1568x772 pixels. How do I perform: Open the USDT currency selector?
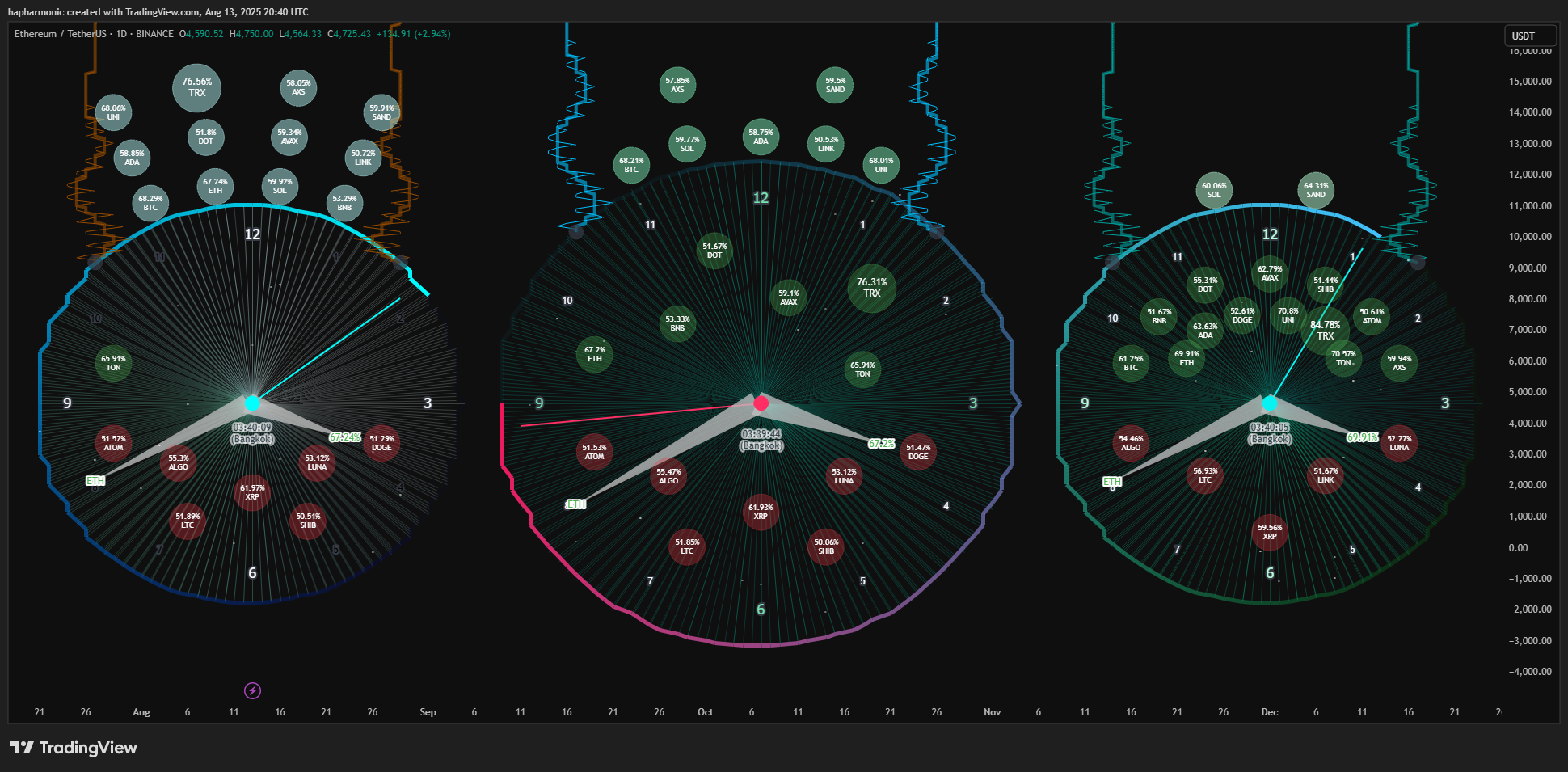click(x=1530, y=36)
